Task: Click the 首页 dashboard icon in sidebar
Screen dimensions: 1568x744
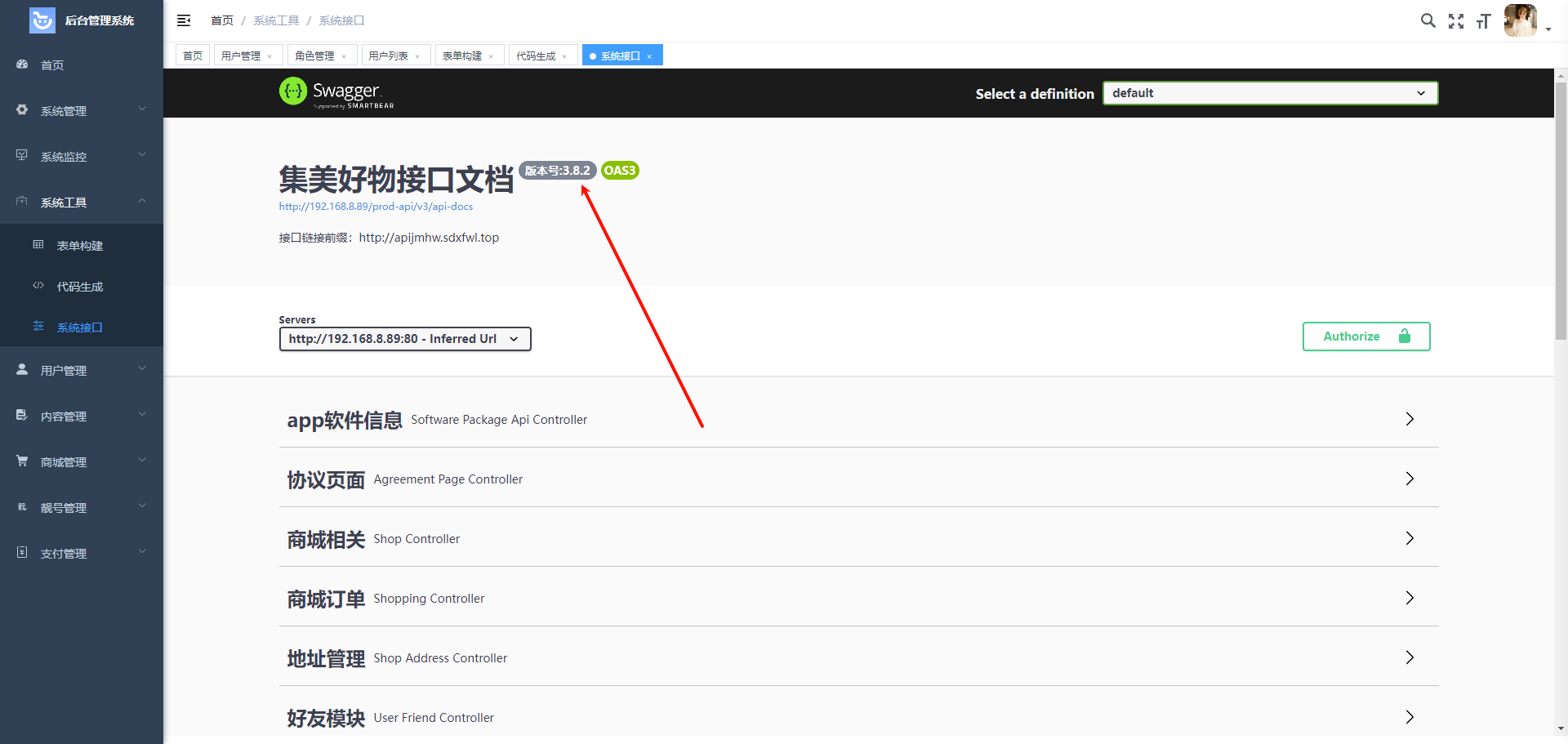Action: pos(22,65)
